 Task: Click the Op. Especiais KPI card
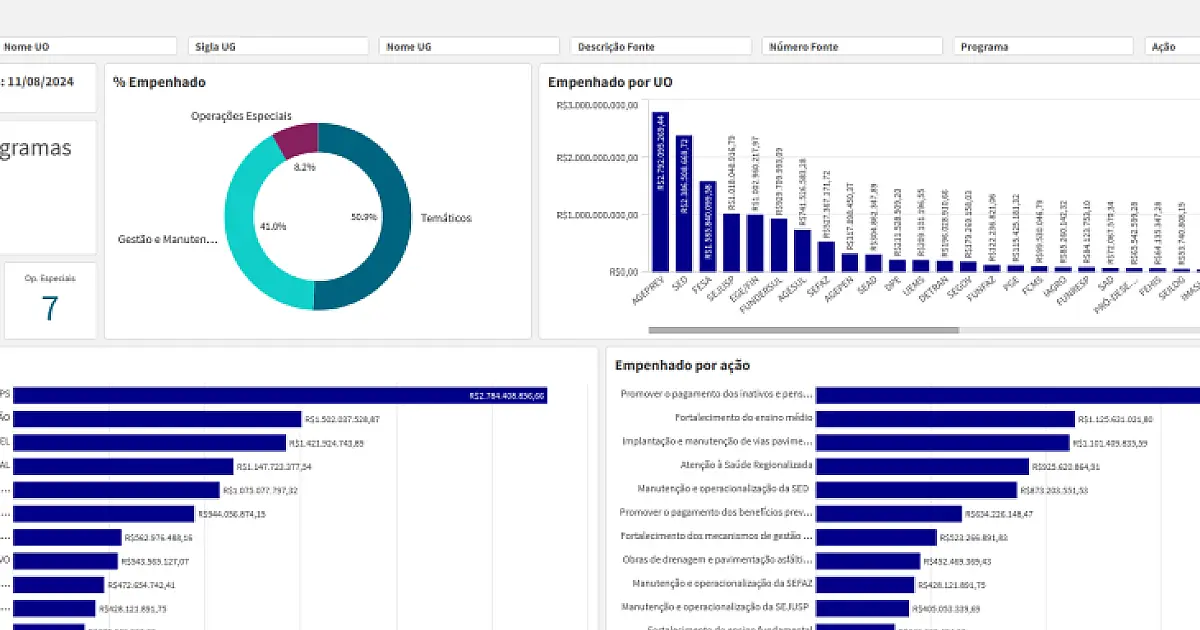click(50, 301)
